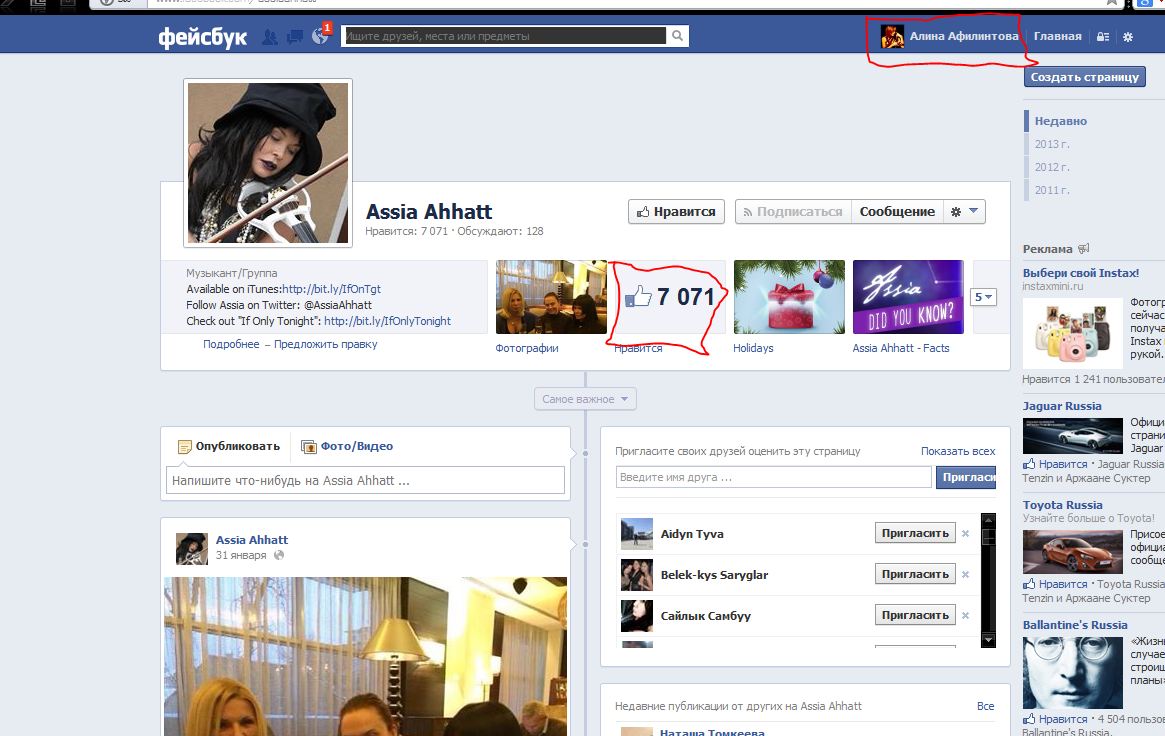
Task: Click the friends list scrollbar up arrow
Action: (988, 520)
